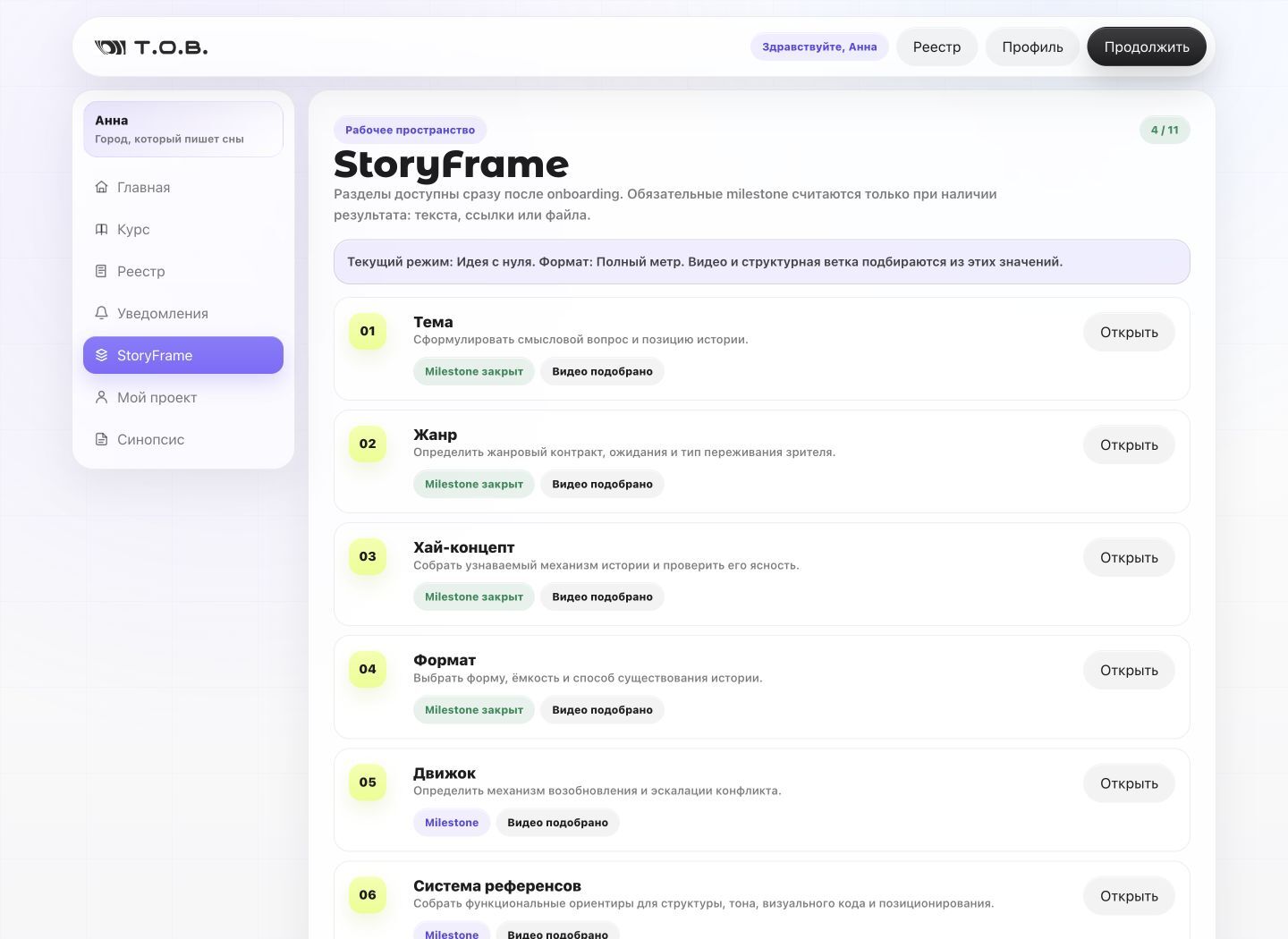
Task: Click the Видео подобрано tag under Жанр
Action: click(x=602, y=484)
